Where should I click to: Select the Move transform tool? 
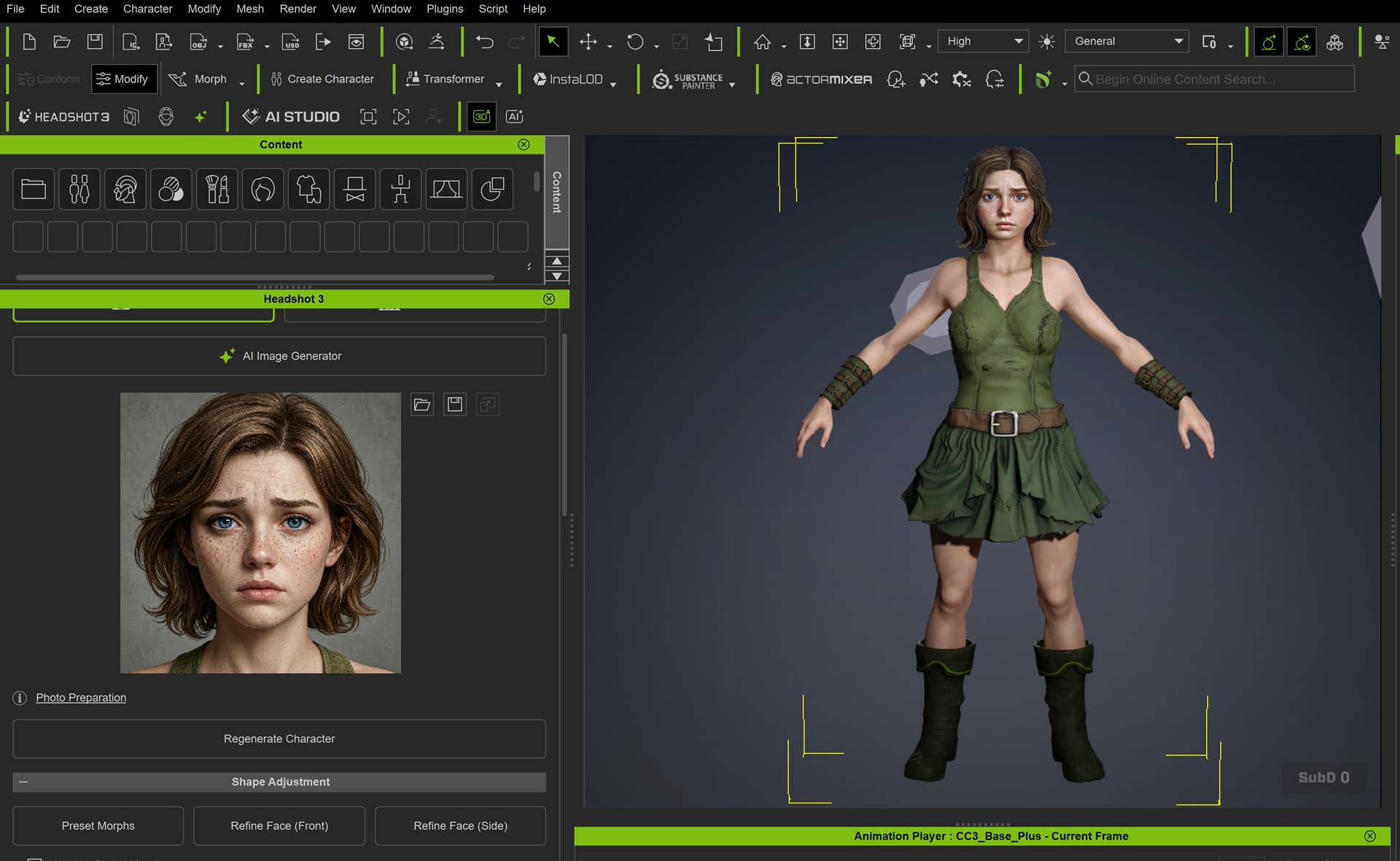click(588, 42)
